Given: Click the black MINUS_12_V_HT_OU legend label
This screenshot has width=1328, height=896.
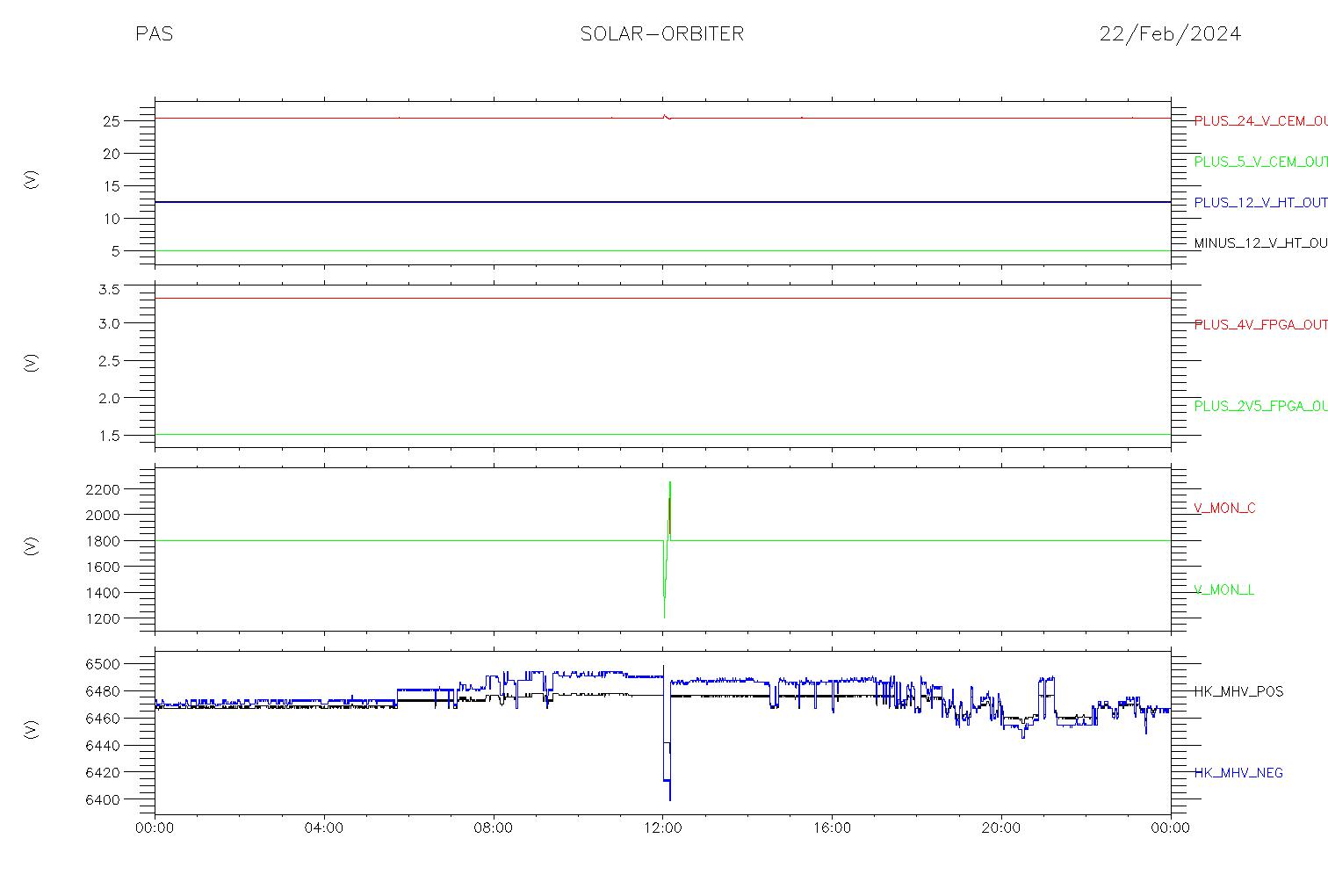Looking at the screenshot, I should pos(1260,243).
